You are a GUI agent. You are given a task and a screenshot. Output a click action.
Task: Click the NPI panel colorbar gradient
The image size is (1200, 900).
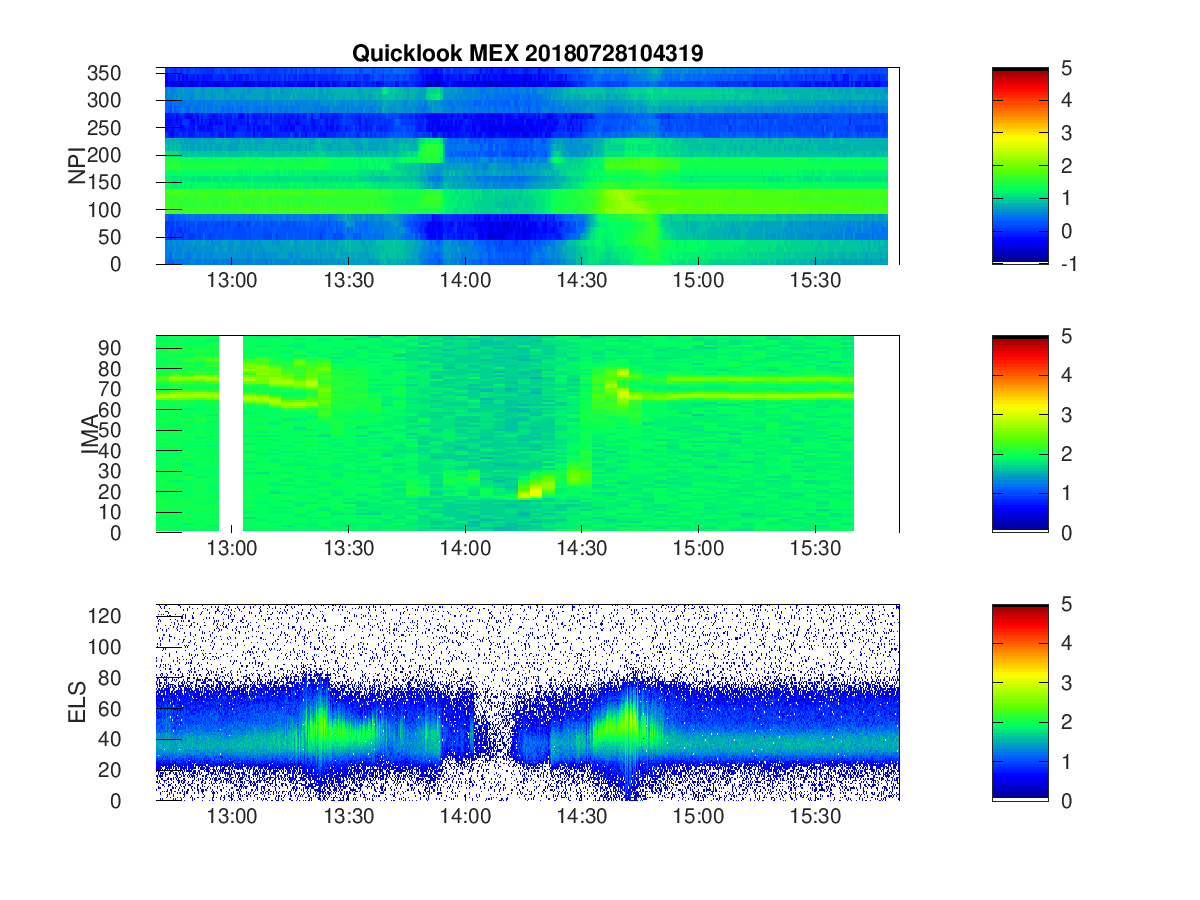1020,166
